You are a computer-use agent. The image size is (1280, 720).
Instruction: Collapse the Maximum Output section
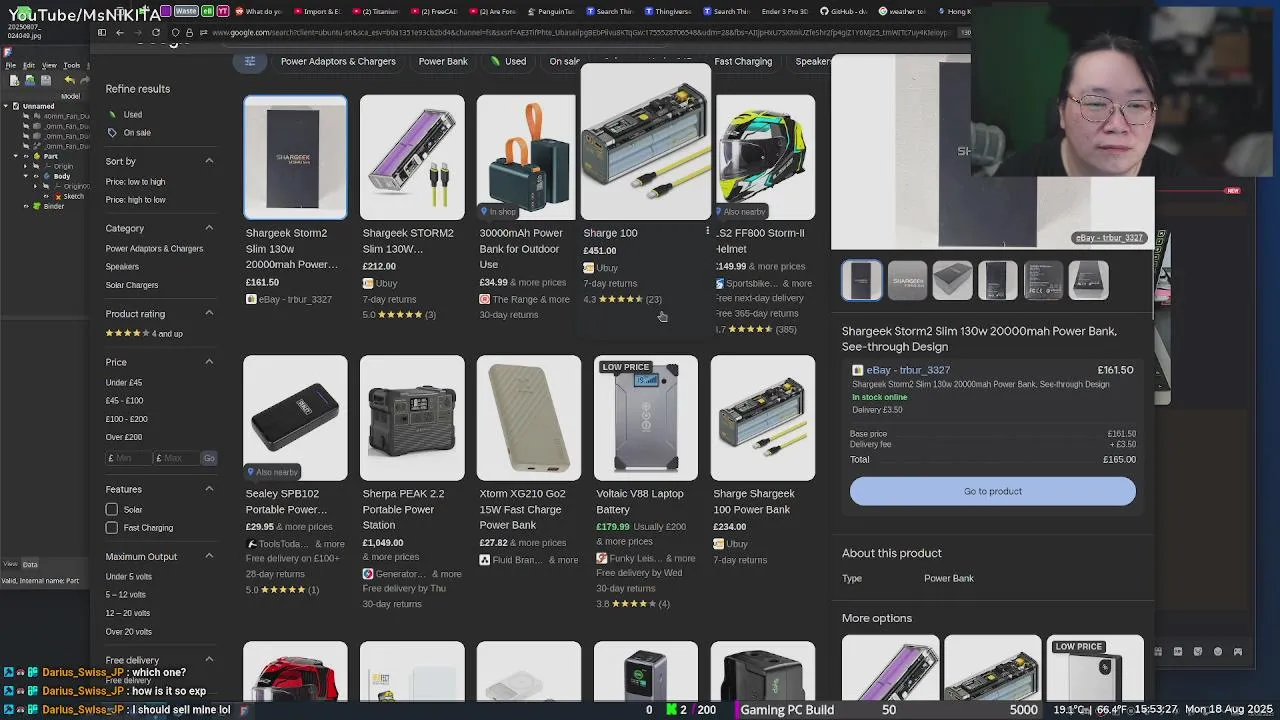(x=209, y=556)
